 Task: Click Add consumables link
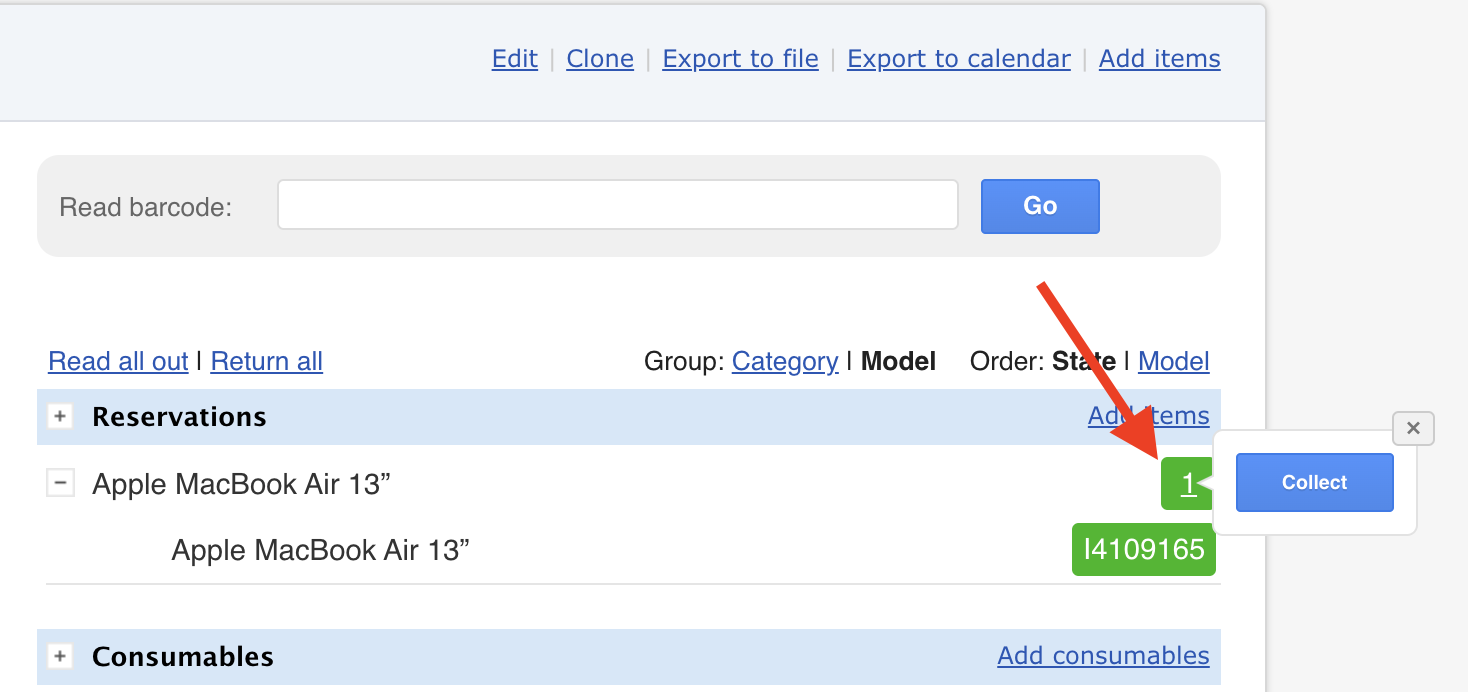tap(1103, 656)
